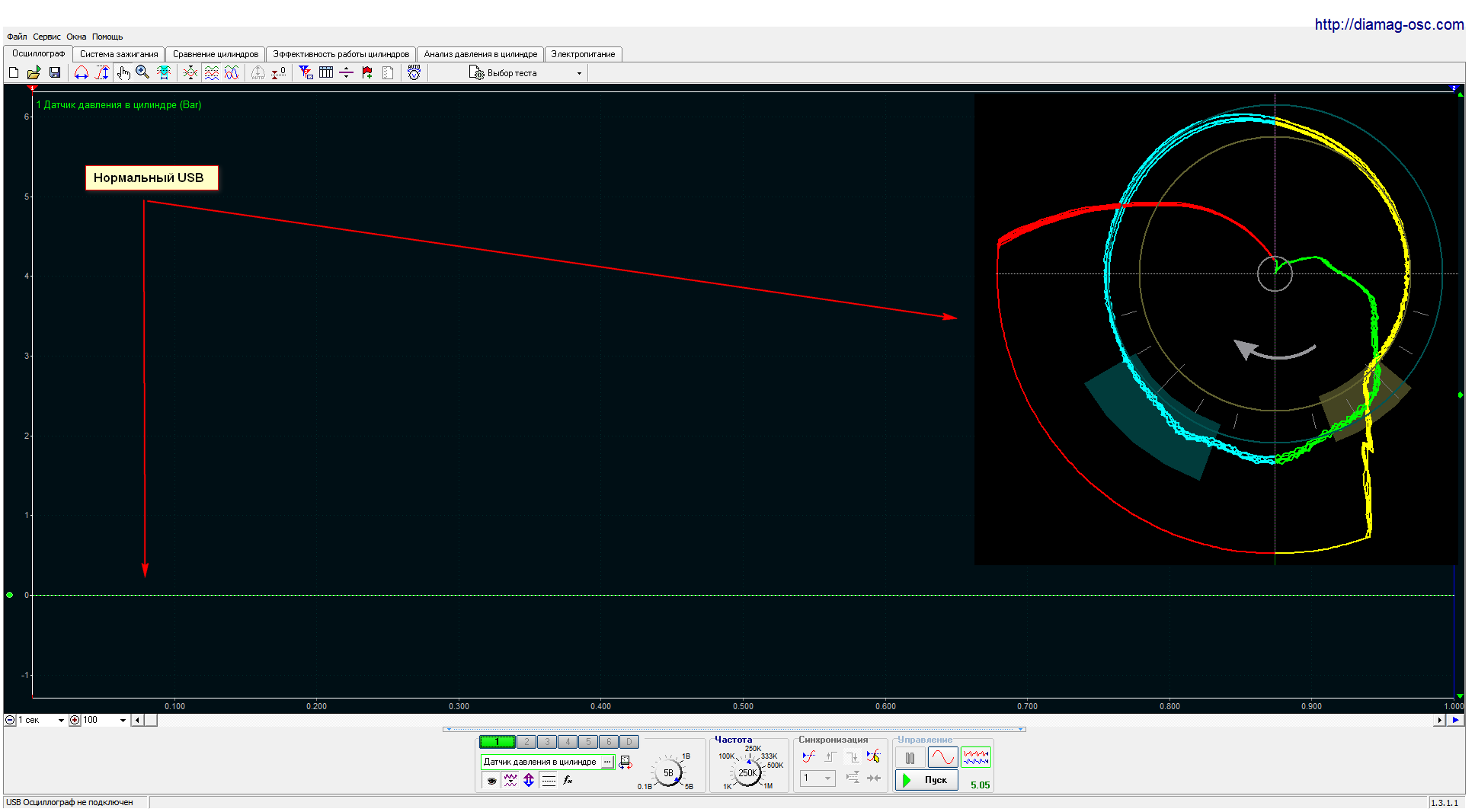Click the rising edge sync icon
Screen dimensions: 1475x812
pos(830,756)
